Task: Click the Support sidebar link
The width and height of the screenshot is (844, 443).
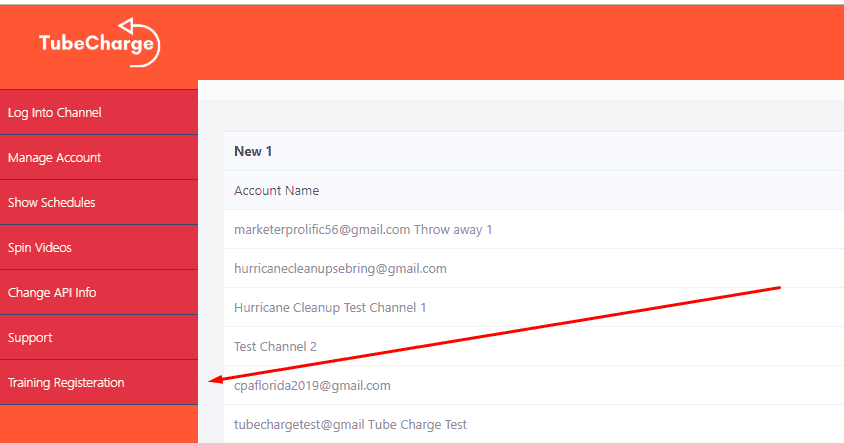Action: pyautogui.click(x=30, y=338)
